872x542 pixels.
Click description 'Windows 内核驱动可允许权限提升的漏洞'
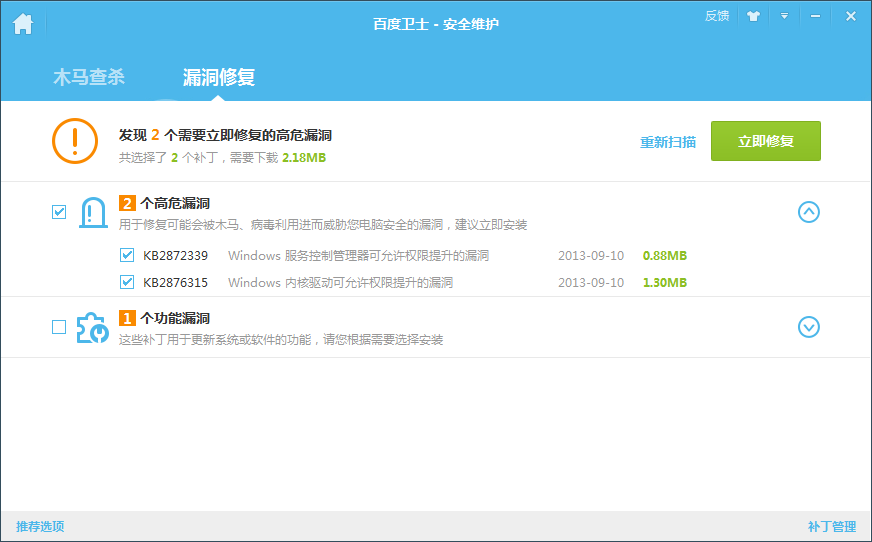pos(340,282)
